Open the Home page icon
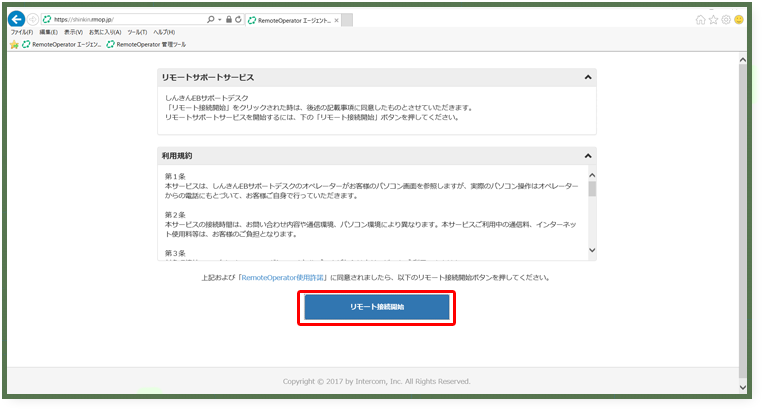 [x=701, y=19]
